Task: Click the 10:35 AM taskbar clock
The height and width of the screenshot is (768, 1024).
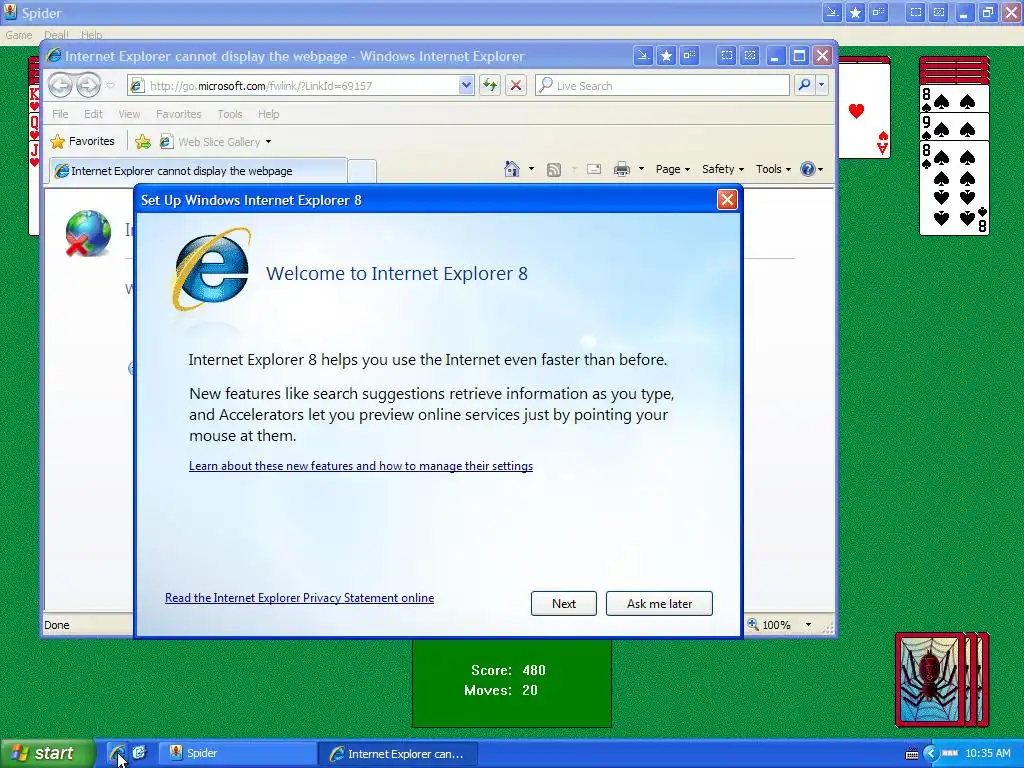Action: tap(987, 754)
